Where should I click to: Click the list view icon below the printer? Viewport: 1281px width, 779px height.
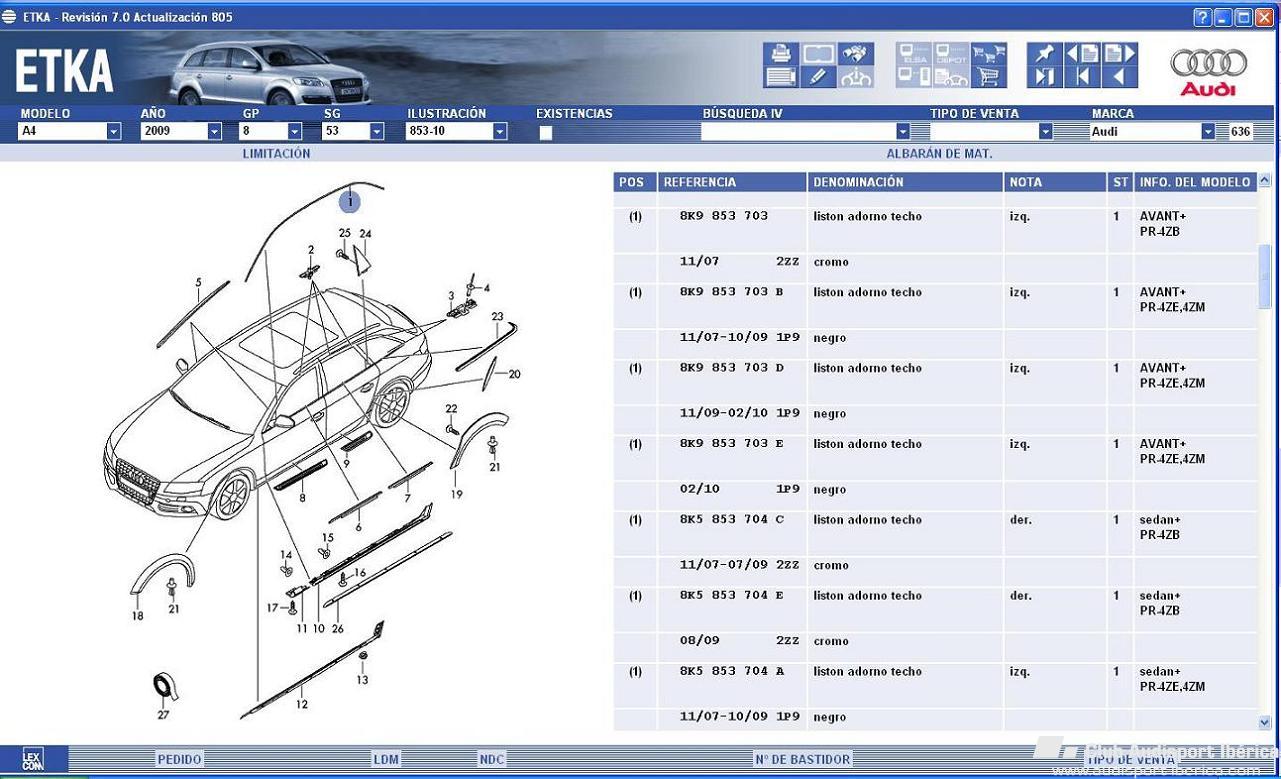781,77
